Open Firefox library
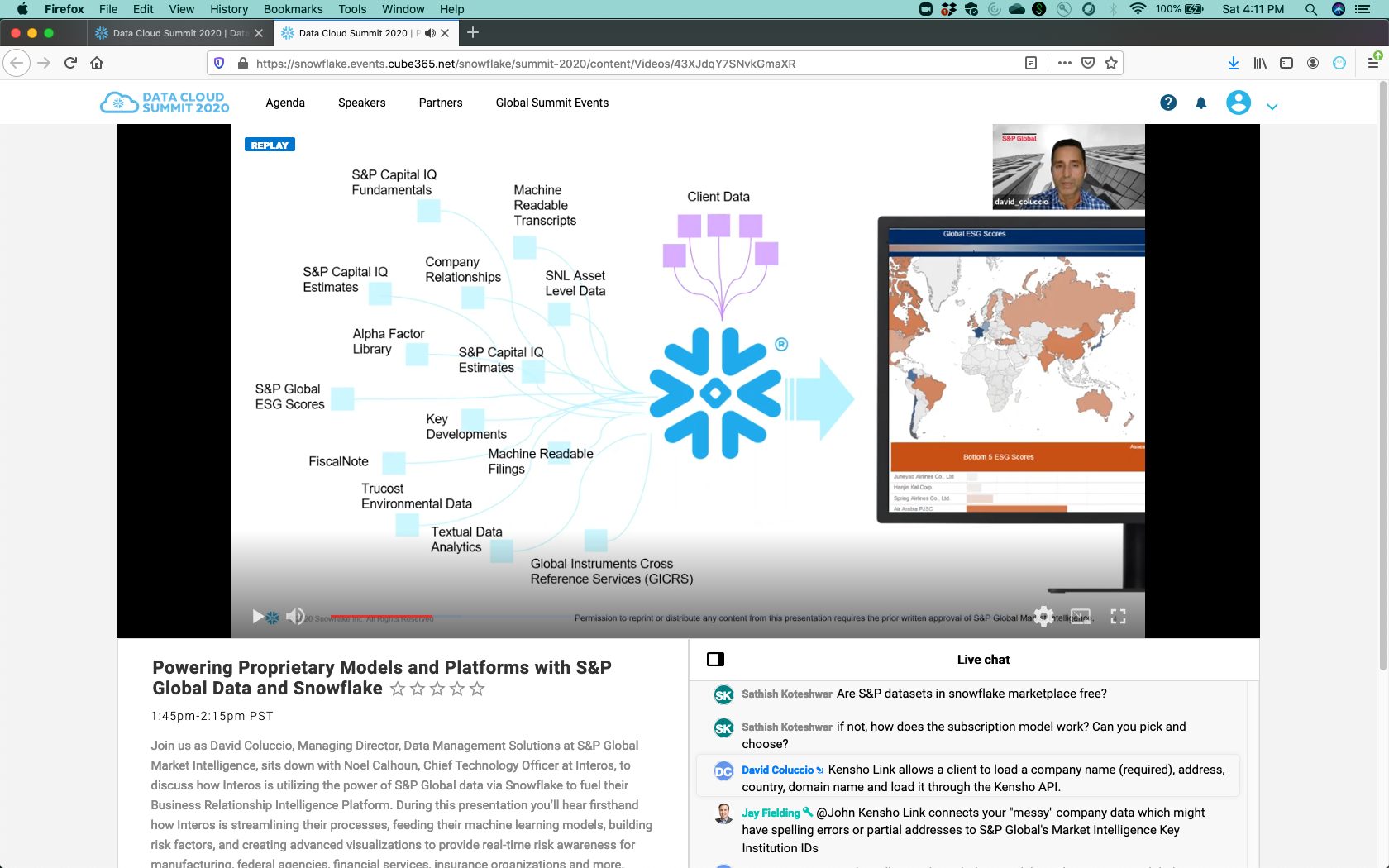 coord(1260,63)
